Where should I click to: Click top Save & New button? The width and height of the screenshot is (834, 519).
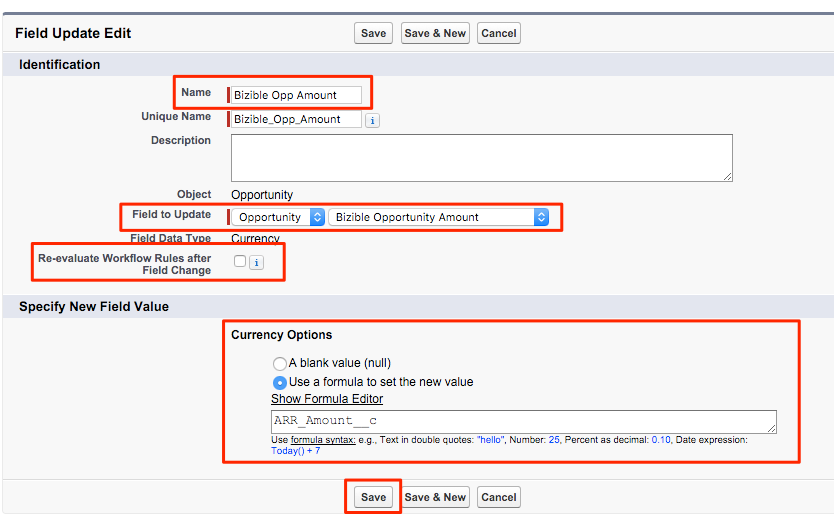(435, 33)
